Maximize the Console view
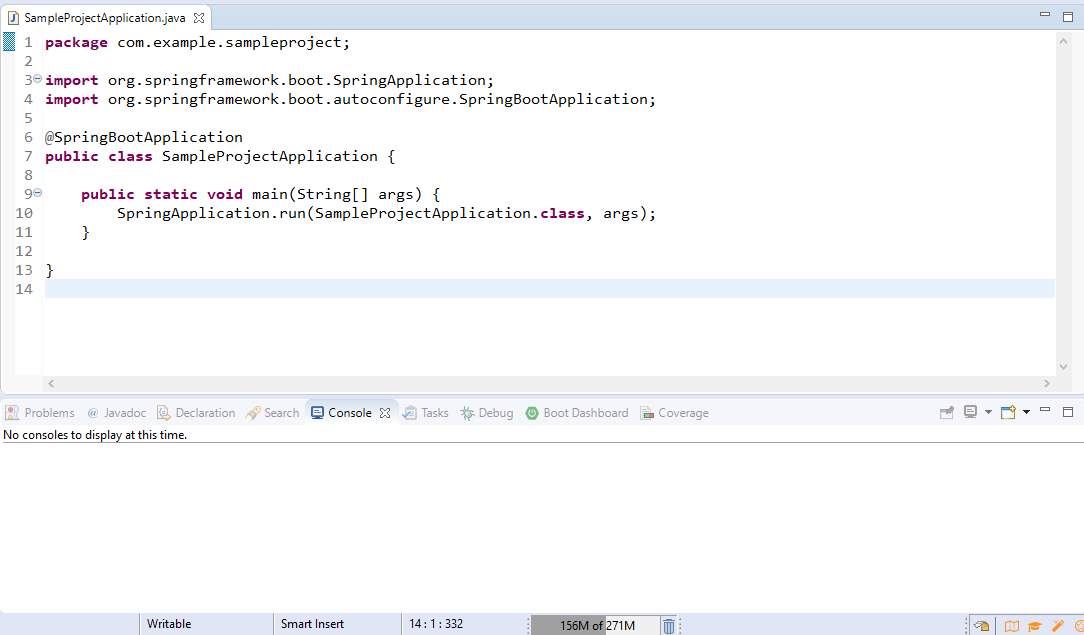 [x=1068, y=411]
